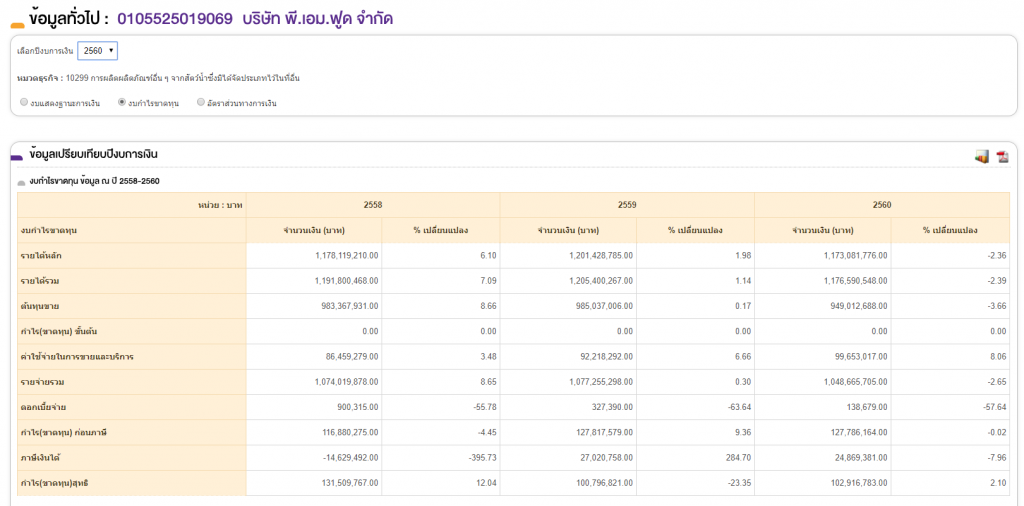Select อัตราส่วนทางการเงิน radio button
Image resolution: width=1024 pixels, height=506 pixels.
coord(200,103)
